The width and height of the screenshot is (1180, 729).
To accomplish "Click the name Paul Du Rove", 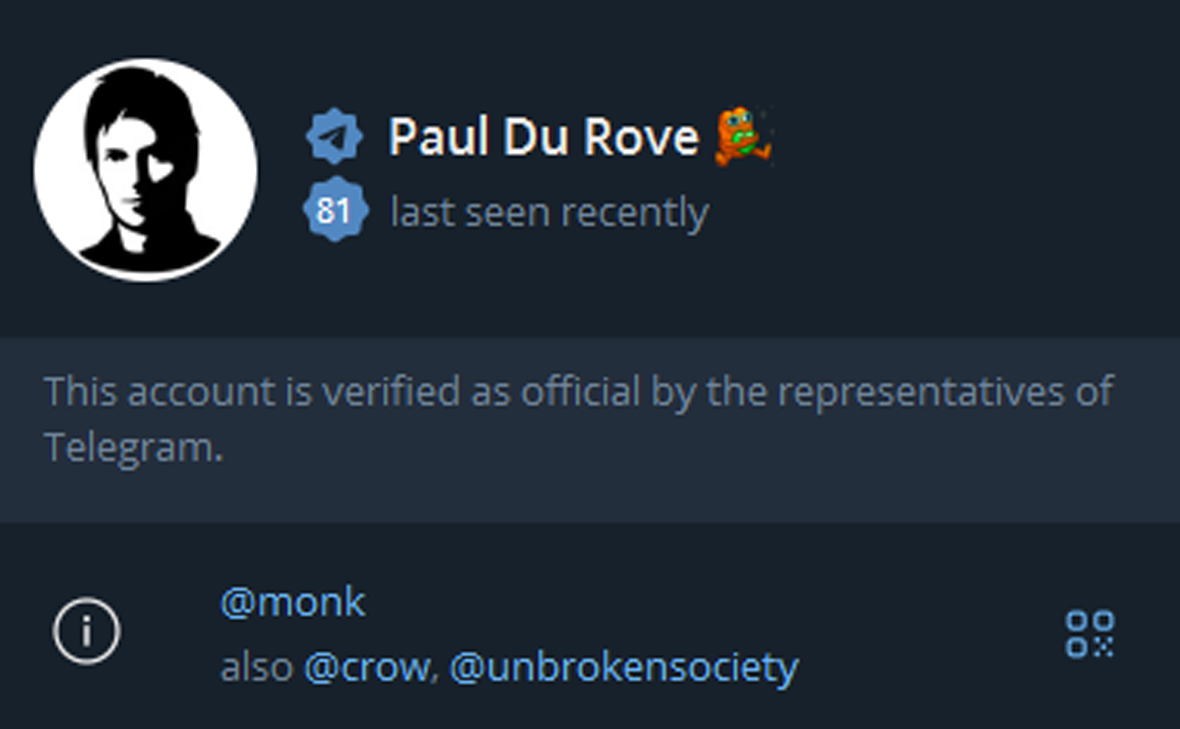I will point(543,137).
